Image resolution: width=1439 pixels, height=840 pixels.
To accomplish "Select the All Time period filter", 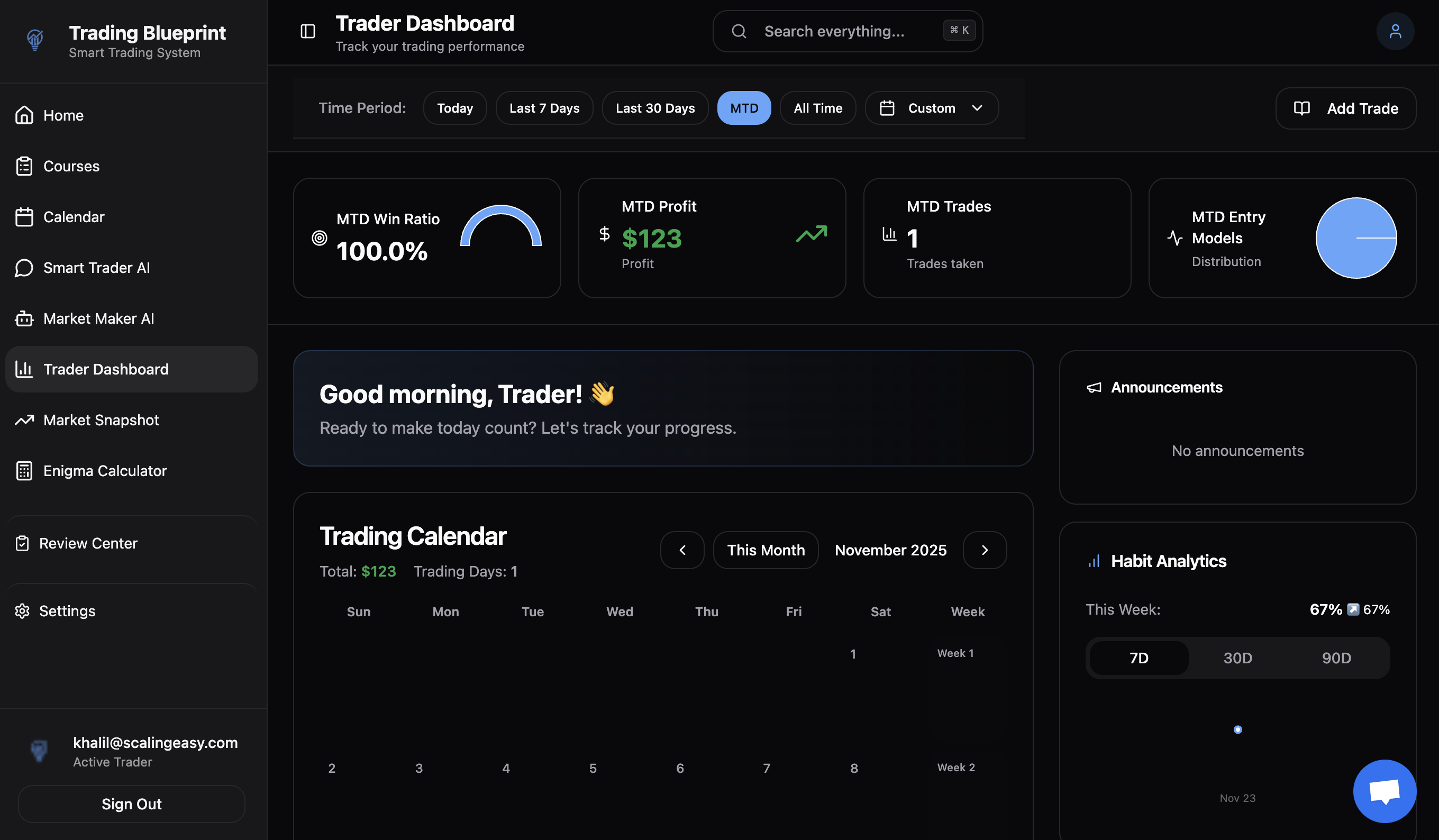I will [818, 108].
